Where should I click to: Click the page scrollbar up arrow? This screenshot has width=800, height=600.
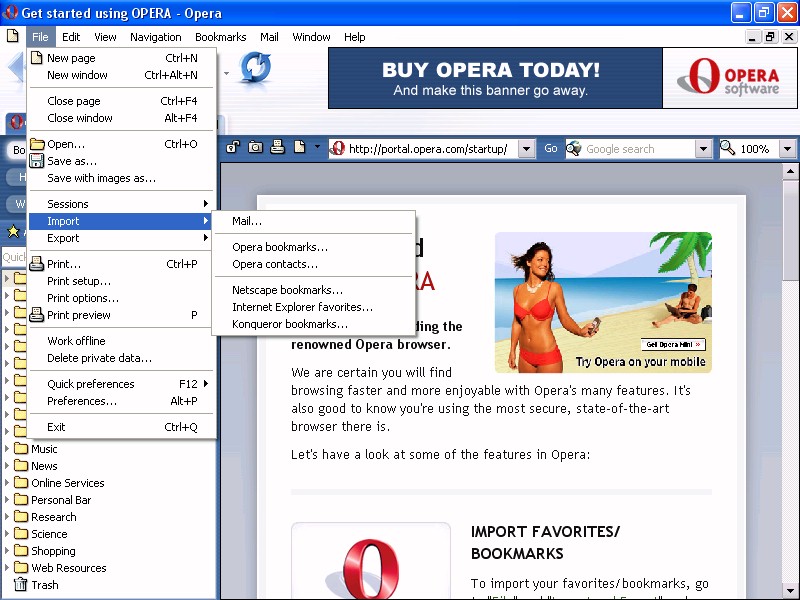coord(790,171)
